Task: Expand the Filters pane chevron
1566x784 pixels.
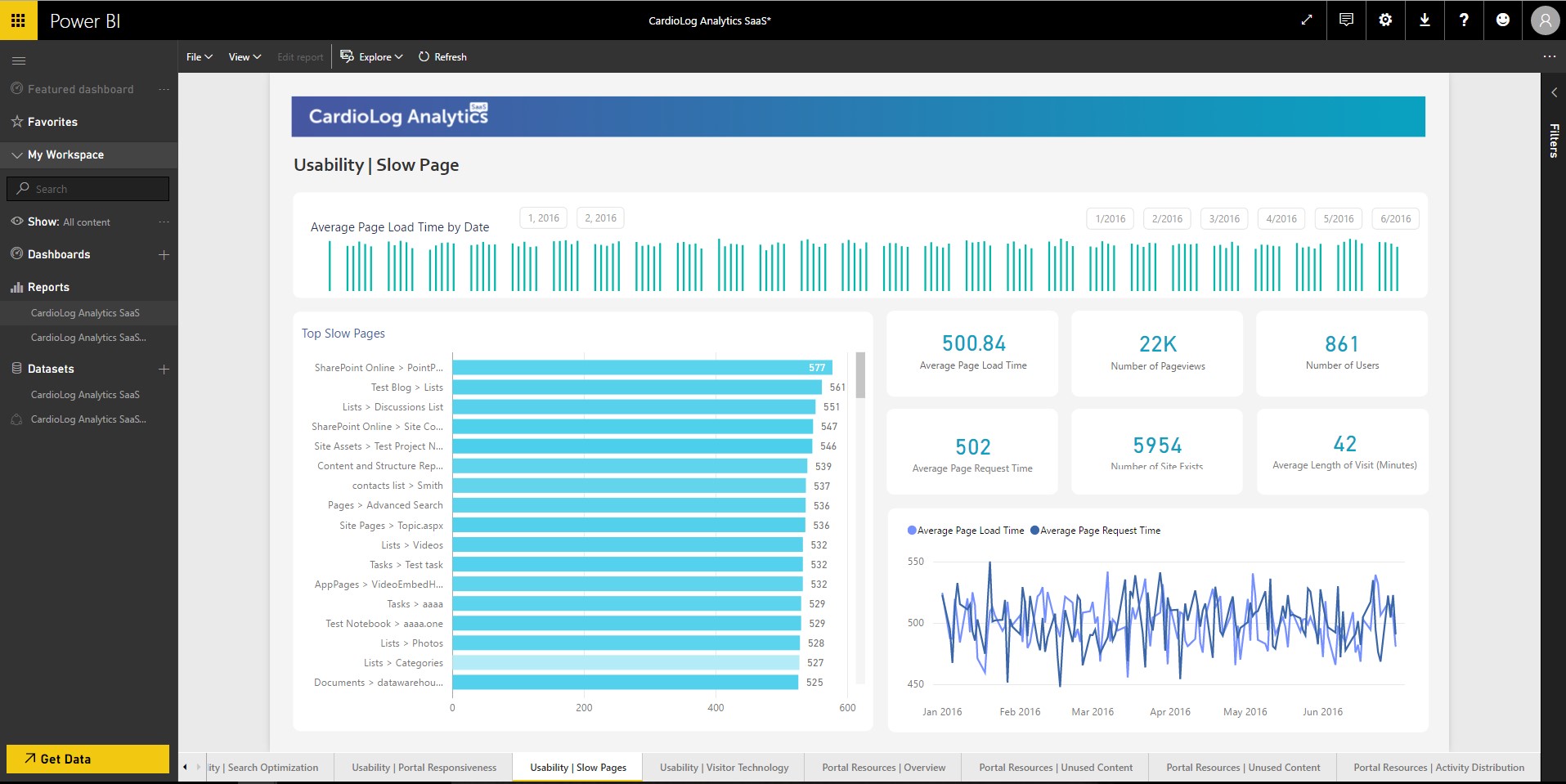Action: tap(1554, 92)
